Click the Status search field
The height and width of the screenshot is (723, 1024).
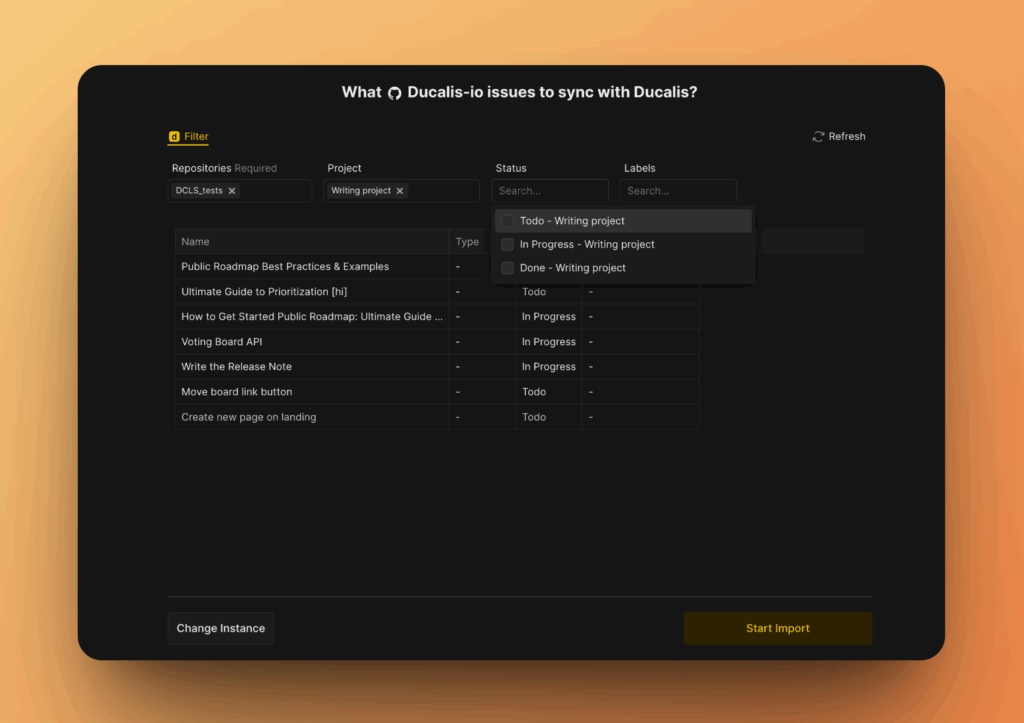point(549,191)
